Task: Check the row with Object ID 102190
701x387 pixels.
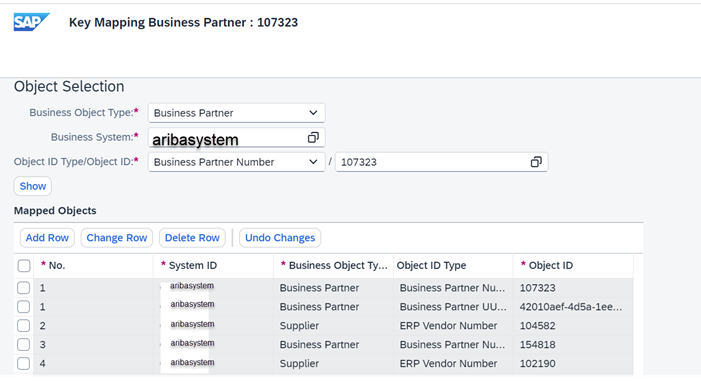Action: pos(23,364)
